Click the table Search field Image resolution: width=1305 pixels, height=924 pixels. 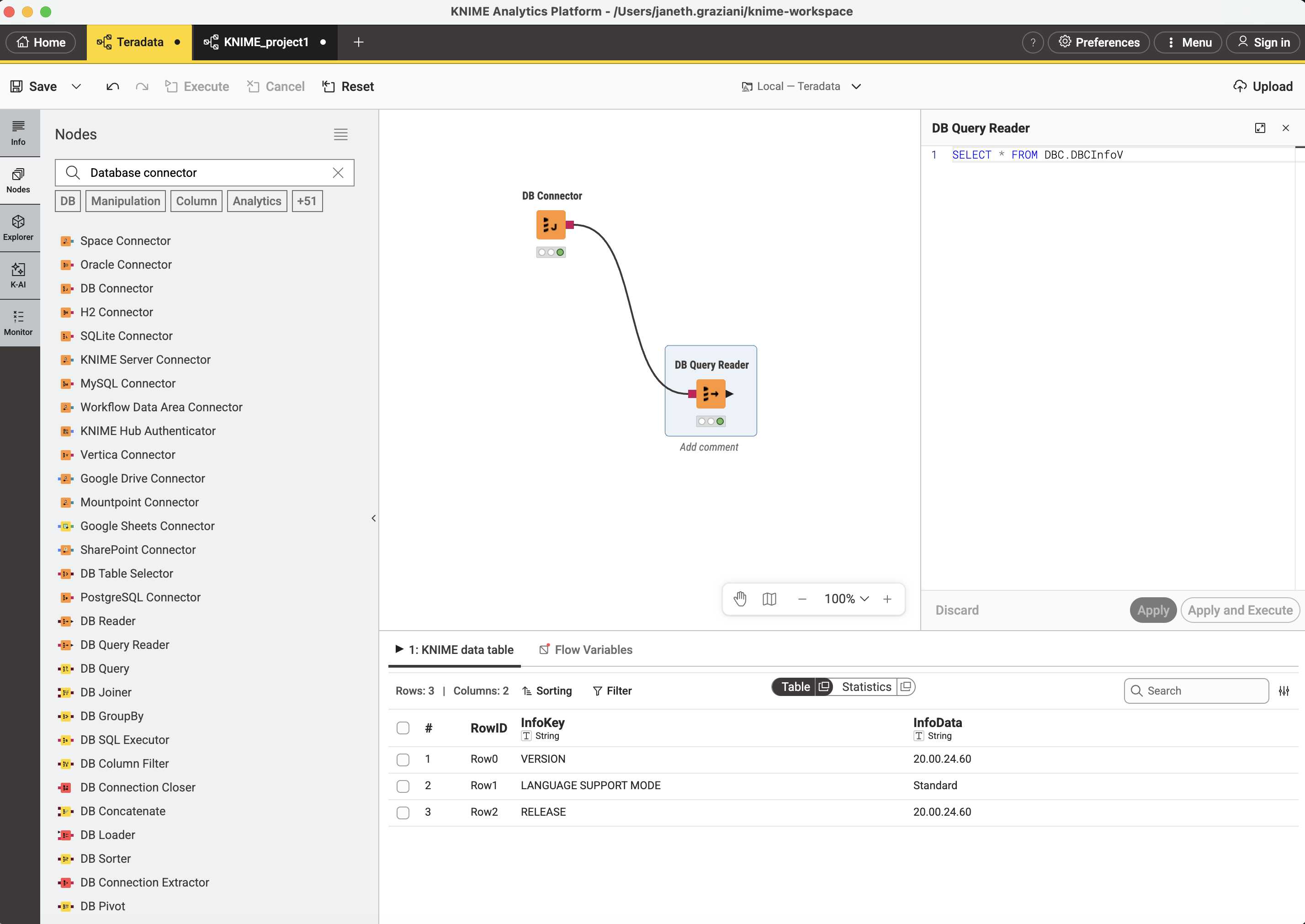(1196, 691)
